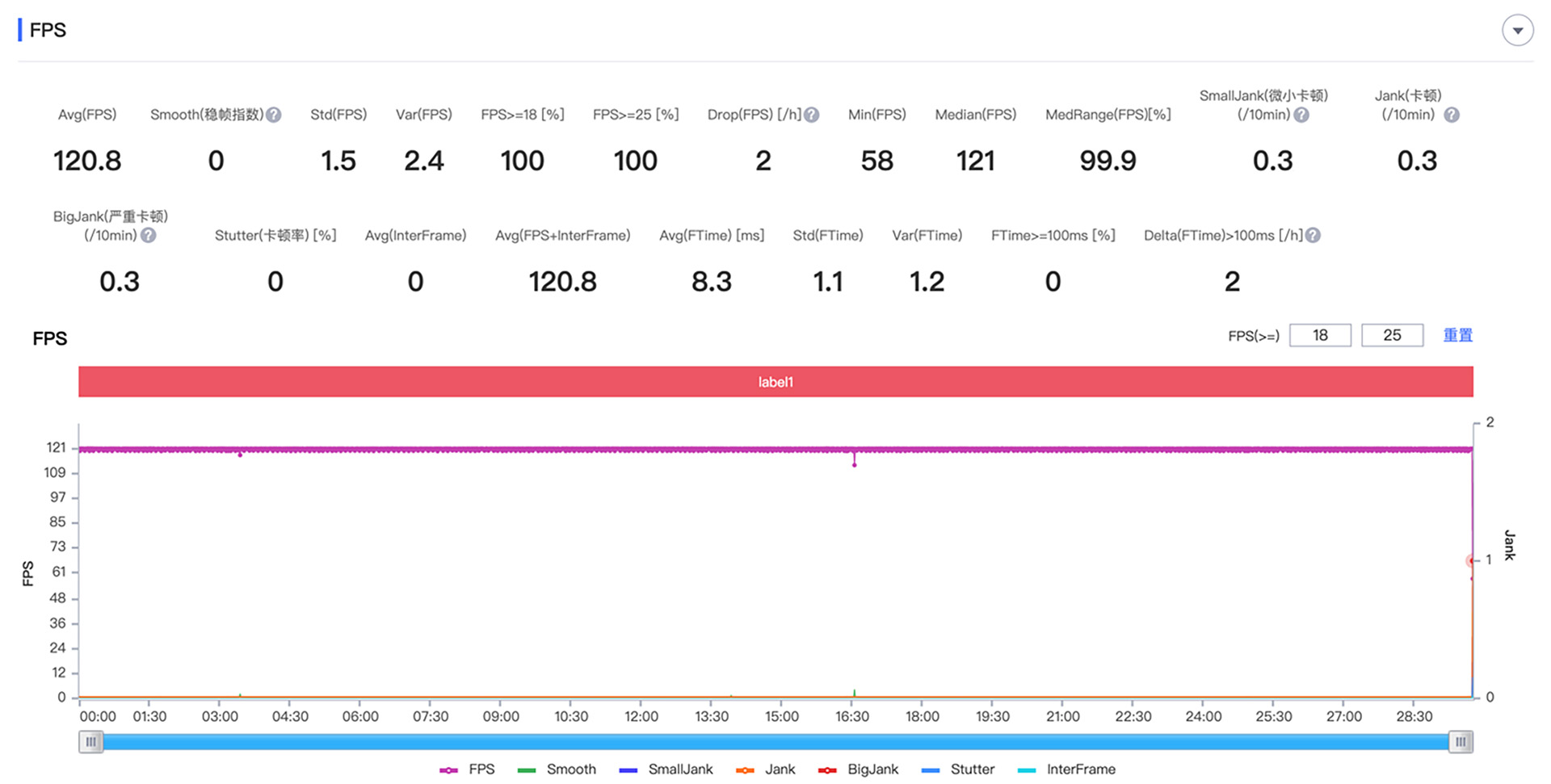The width and height of the screenshot is (1551, 784).
Task: Collapse the FPS section with the arrow button
Action: coord(1517,31)
